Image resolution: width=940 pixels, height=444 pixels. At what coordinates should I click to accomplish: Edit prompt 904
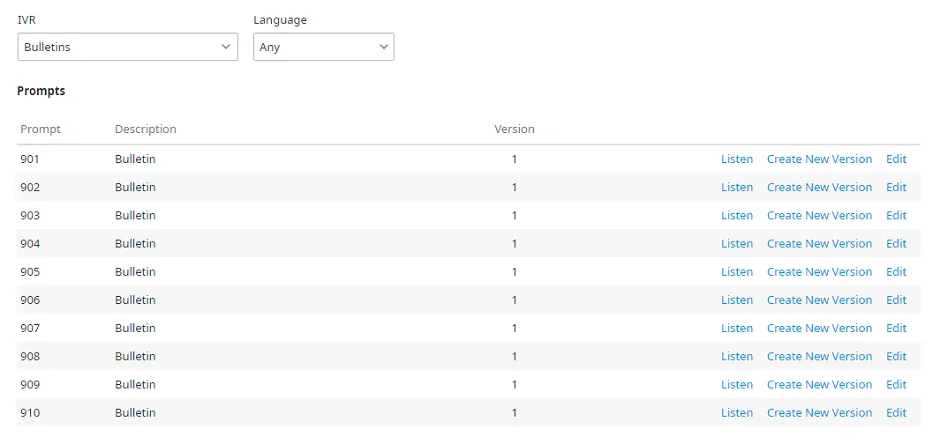pos(896,243)
